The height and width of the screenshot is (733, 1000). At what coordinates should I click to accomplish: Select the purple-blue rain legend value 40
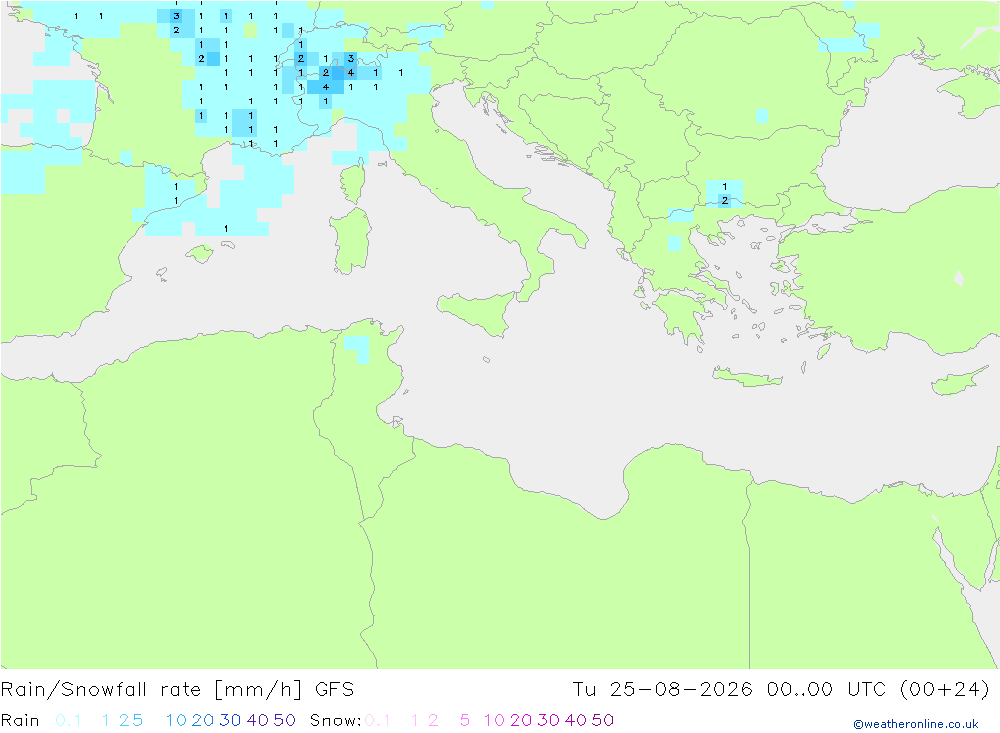point(258,720)
